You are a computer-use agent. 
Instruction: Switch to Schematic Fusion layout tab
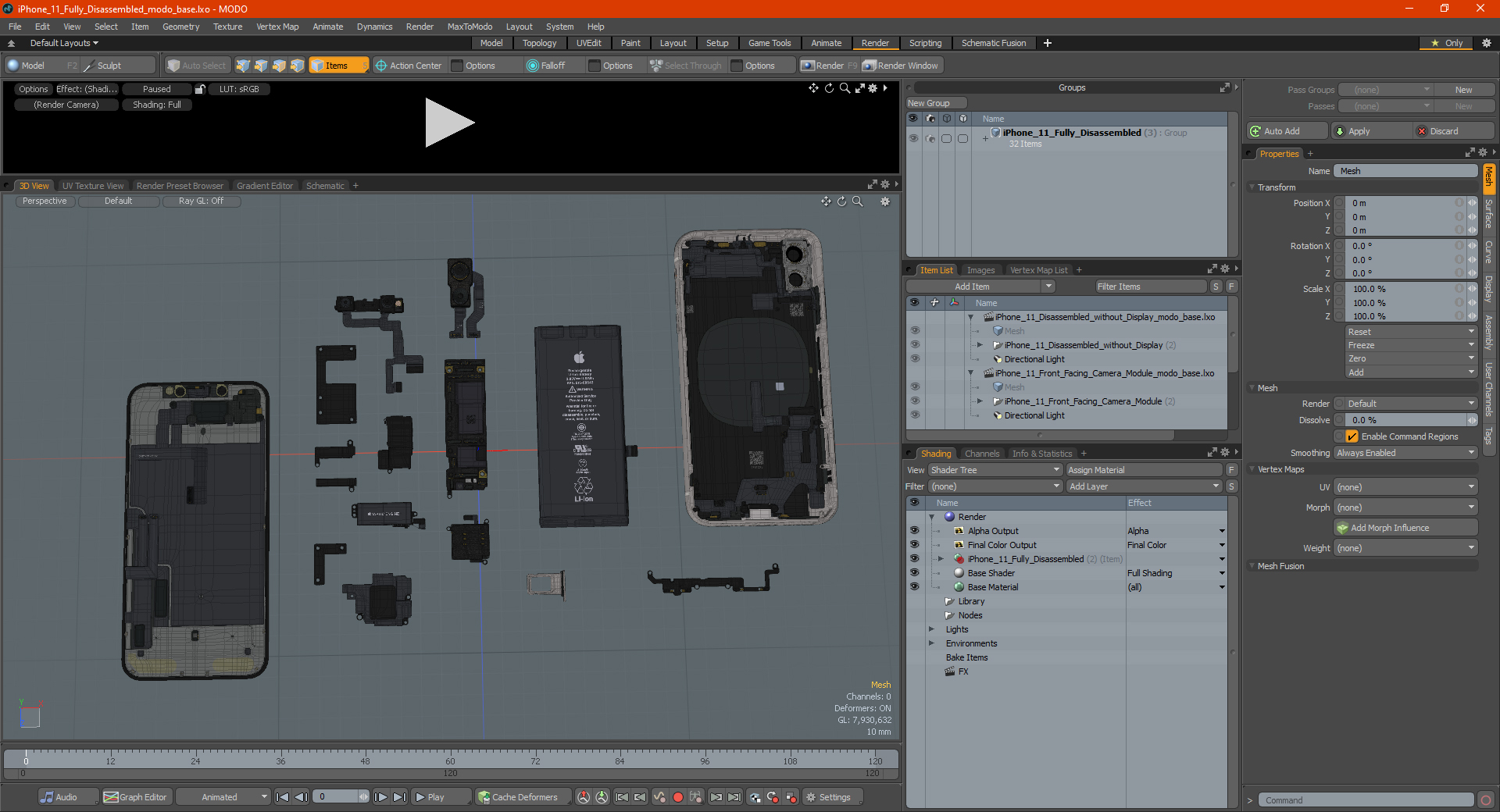993,43
